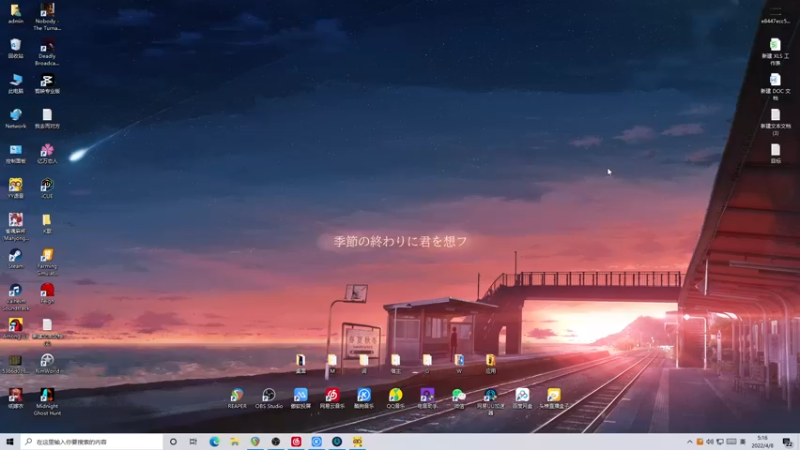Select the WeChat desktop shortcut
Screen dimensions: 800x450
point(459,398)
